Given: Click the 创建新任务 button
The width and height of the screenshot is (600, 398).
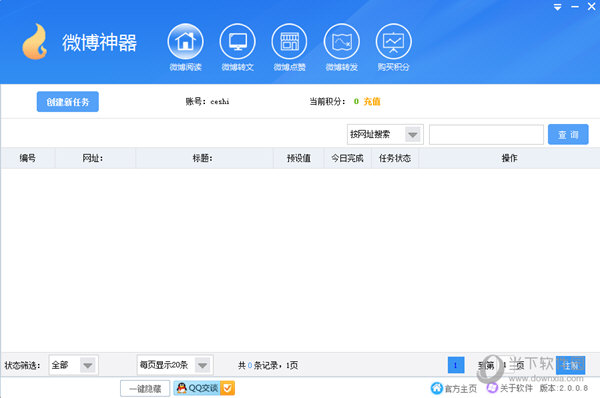Looking at the screenshot, I should [x=68, y=102].
